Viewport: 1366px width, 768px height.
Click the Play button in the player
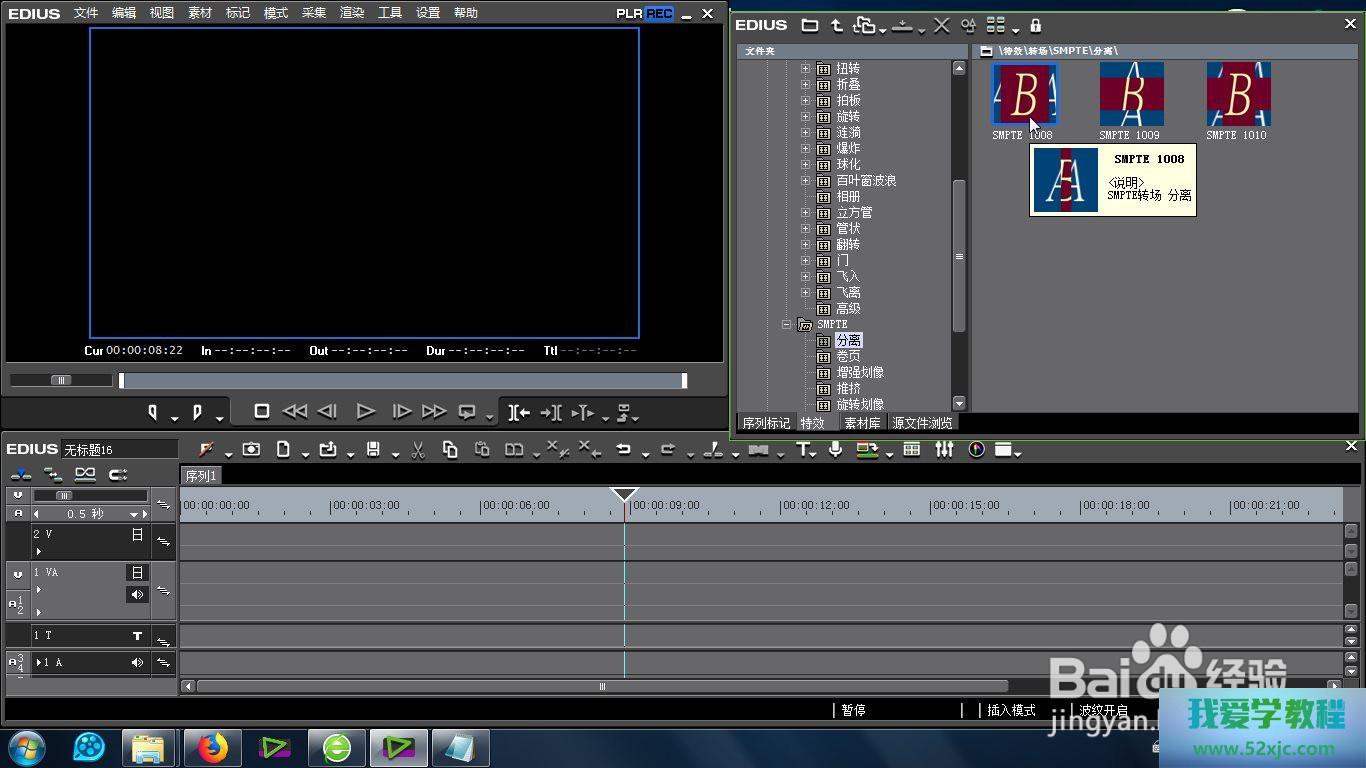coord(365,411)
